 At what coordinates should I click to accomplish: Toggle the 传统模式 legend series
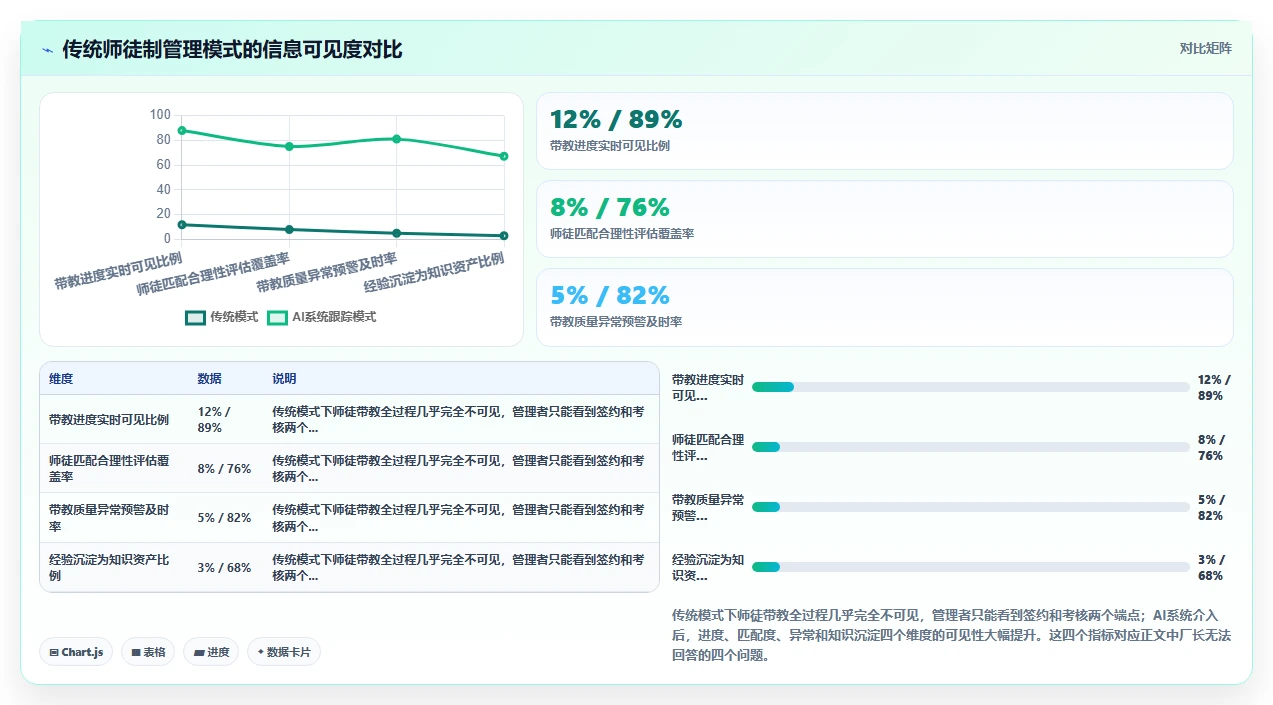222,317
